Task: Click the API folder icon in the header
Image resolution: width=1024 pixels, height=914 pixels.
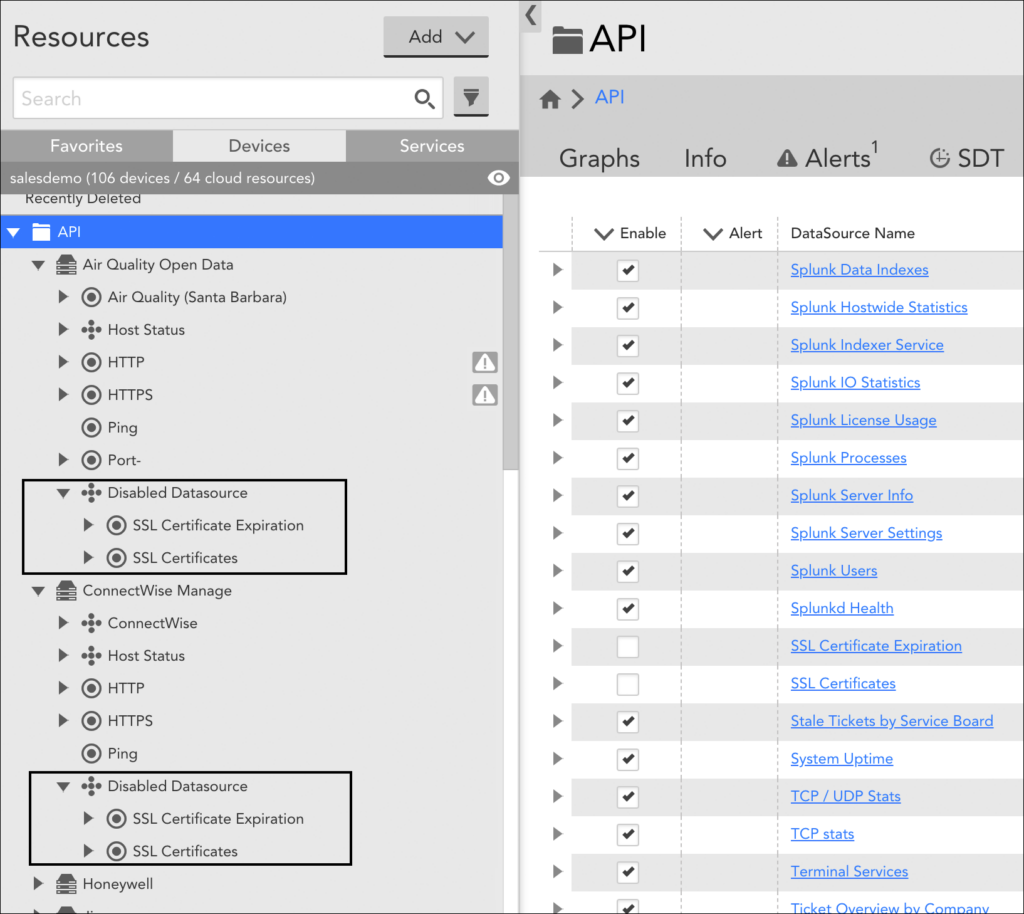Action: coord(567,39)
